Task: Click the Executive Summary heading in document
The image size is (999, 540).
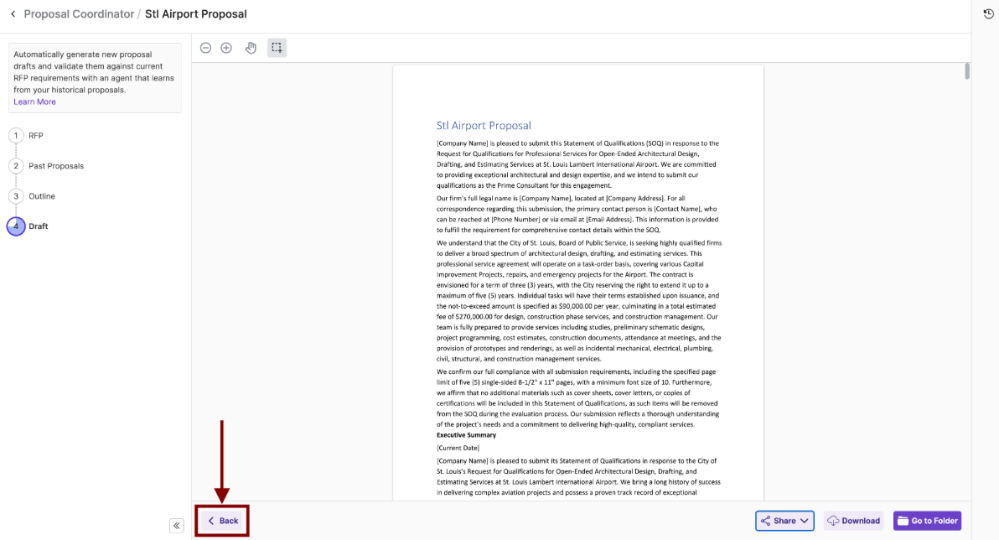Action: 466,435
